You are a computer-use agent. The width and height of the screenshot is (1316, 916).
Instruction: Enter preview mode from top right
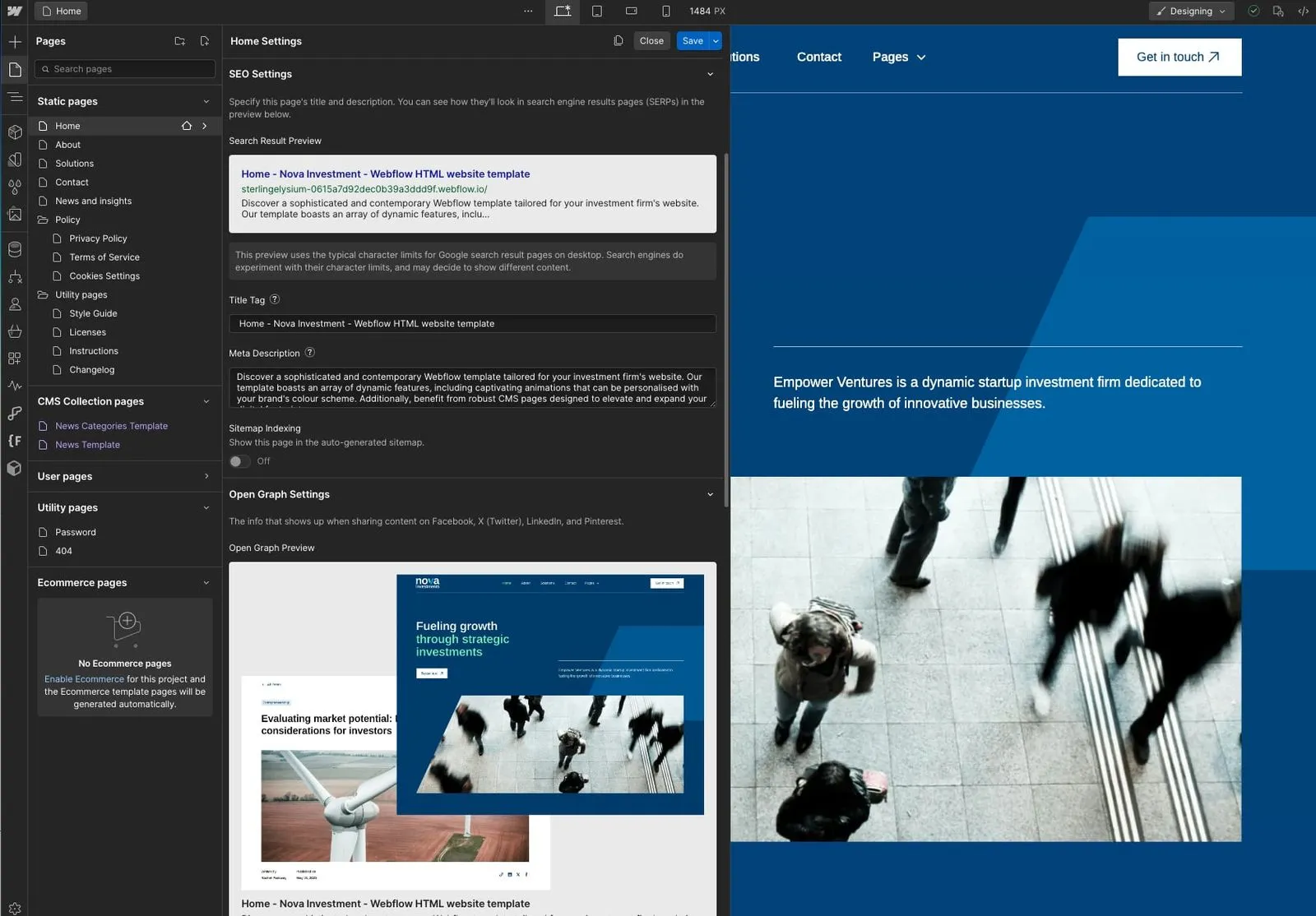point(1278,11)
